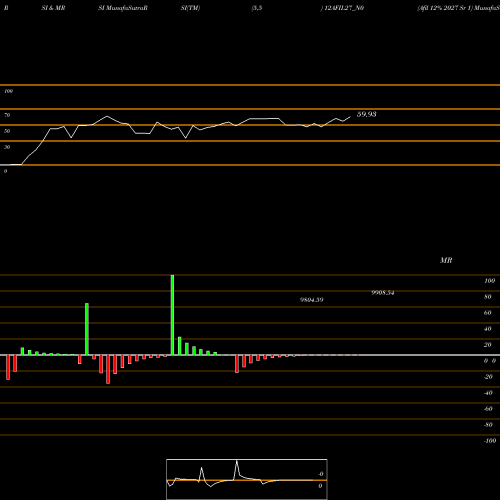Viewport: 500px width, 500px height.
Task: Select the 9894.59 value label
Action: [312, 300]
